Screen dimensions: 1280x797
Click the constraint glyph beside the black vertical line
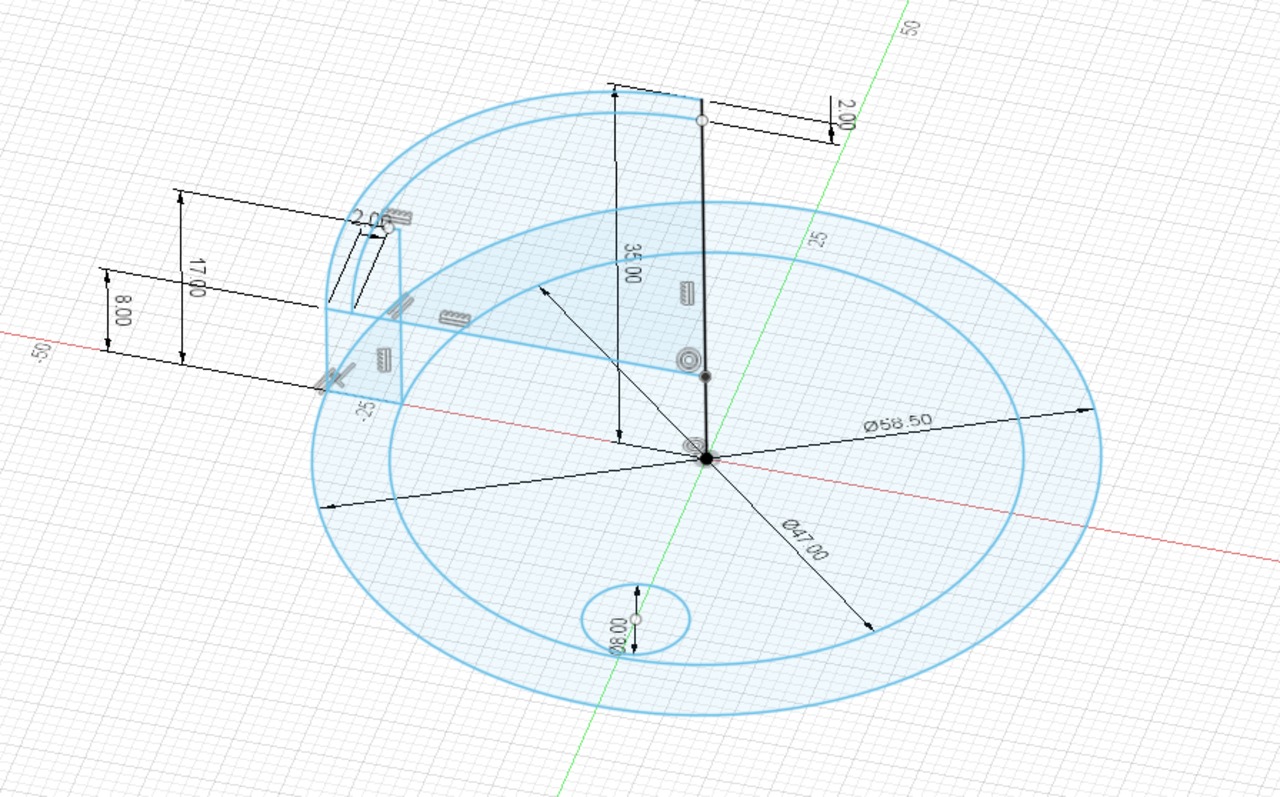(686, 293)
